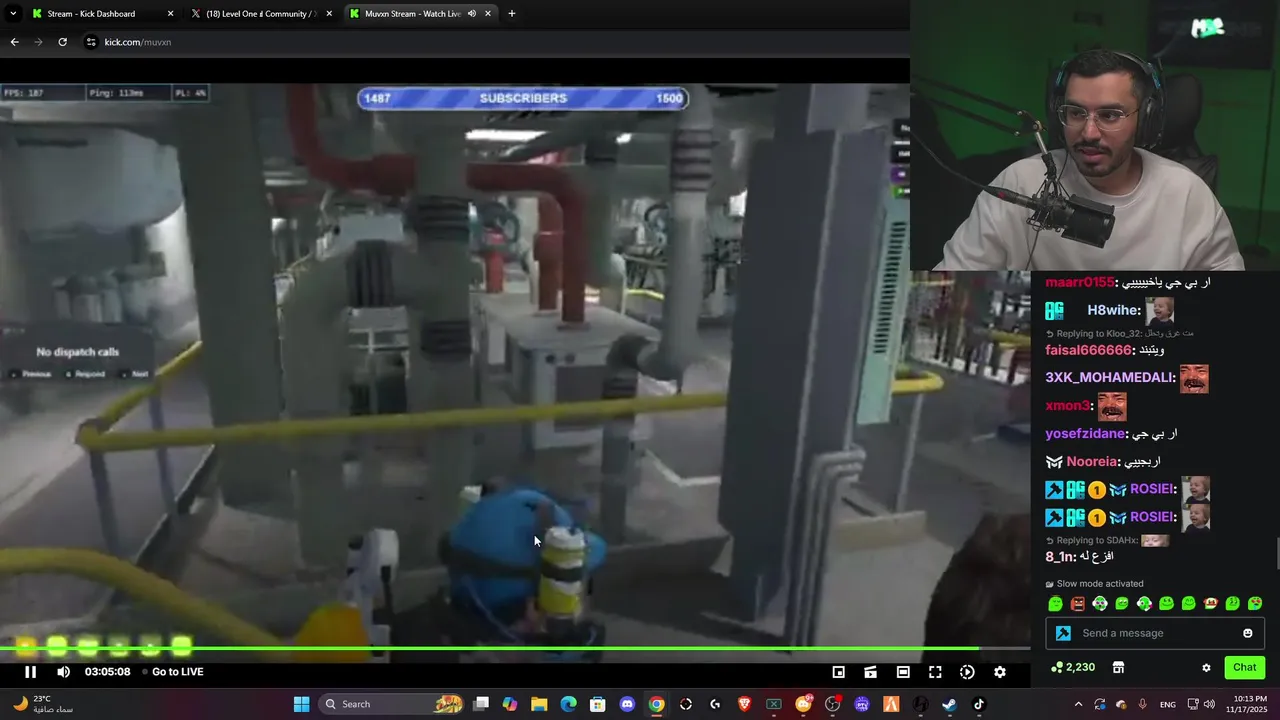
Task: Open the emoji picker in chat box
Action: [1247, 633]
